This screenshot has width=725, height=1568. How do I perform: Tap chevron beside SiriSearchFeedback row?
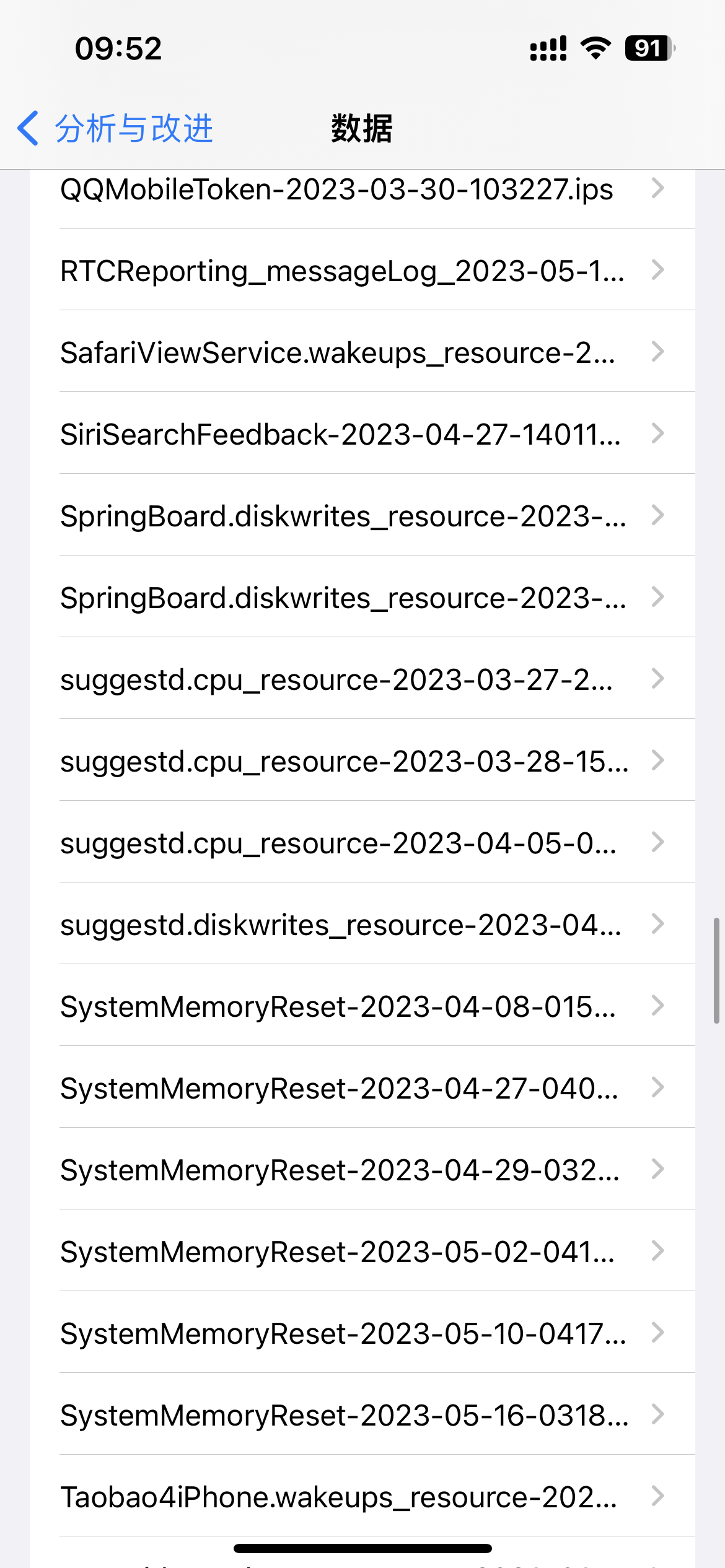coord(658,433)
